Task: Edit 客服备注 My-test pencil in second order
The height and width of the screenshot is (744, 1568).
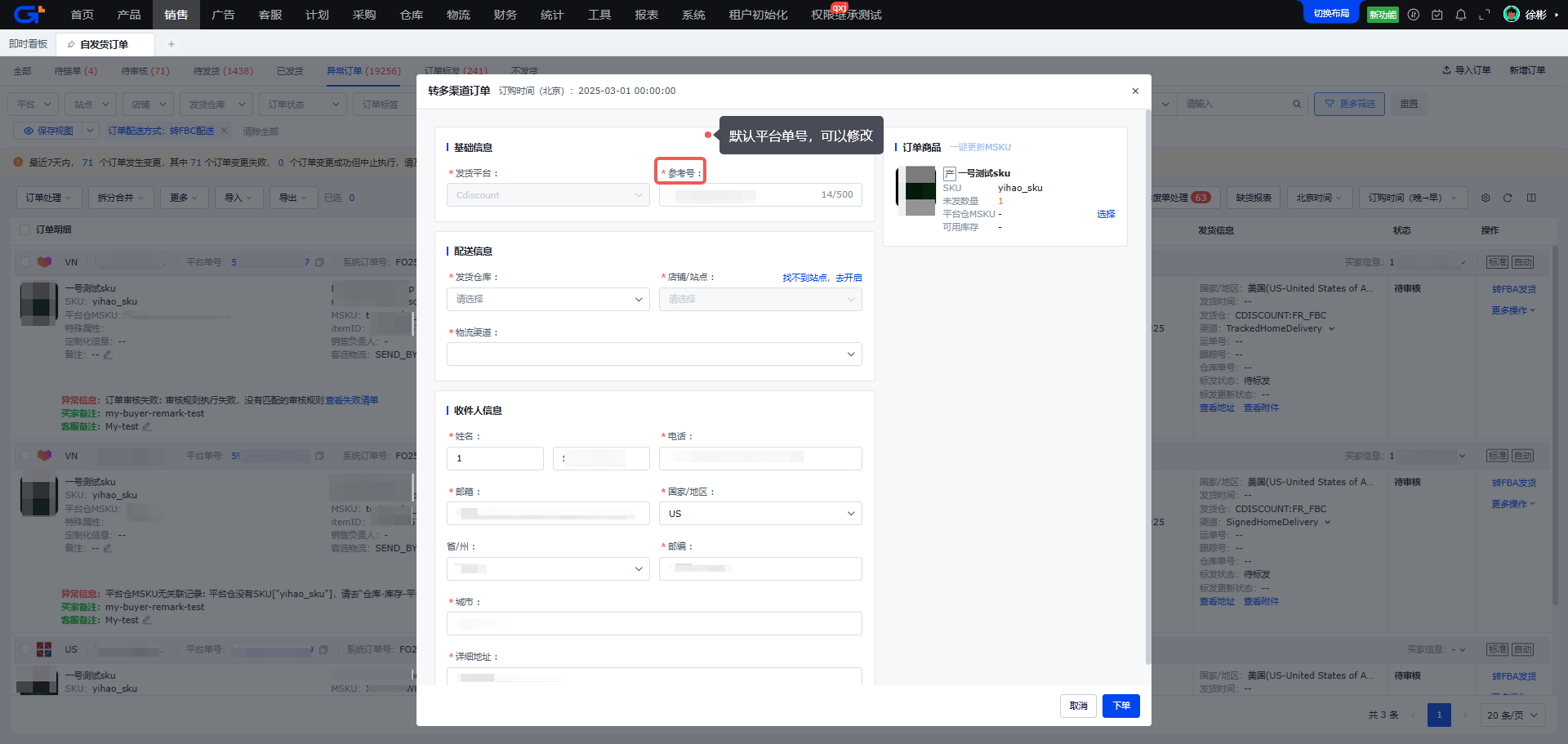Action: coord(147,620)
